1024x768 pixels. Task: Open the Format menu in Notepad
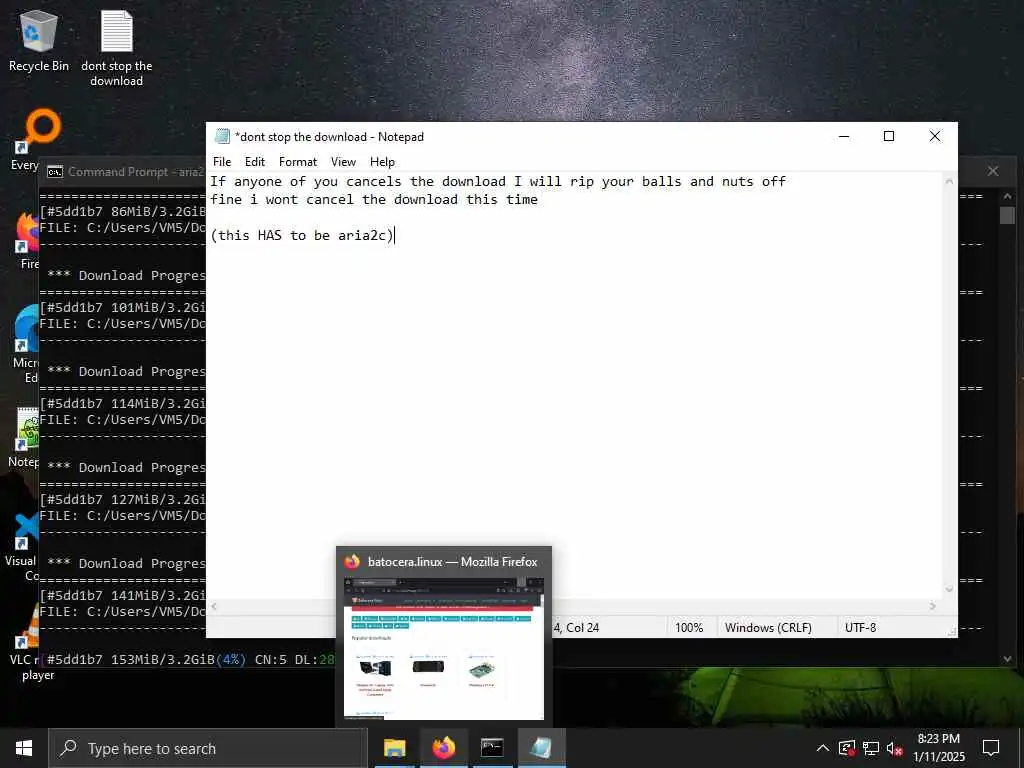tap(298, 162)
